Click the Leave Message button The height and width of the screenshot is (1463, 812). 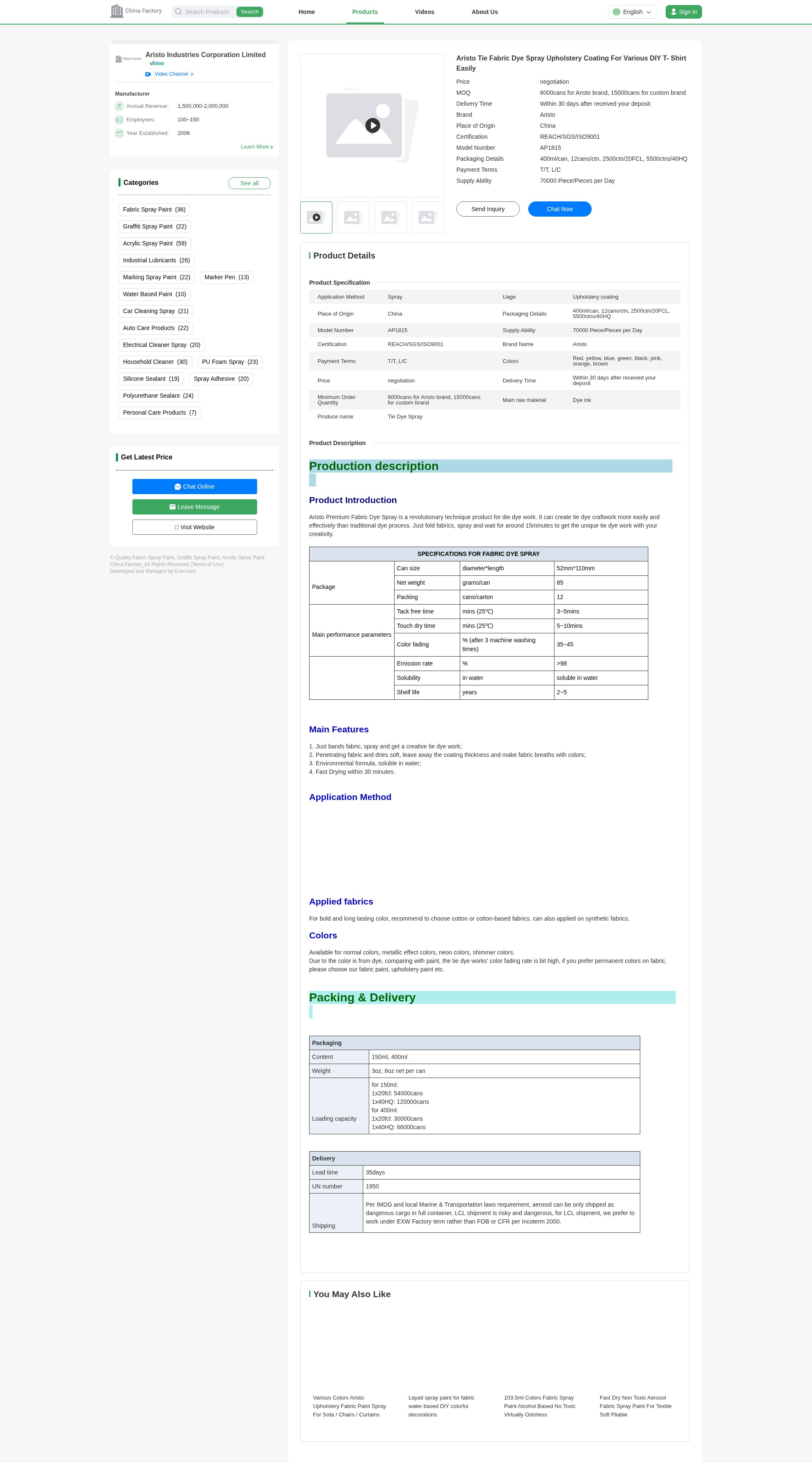pos(195,507)
